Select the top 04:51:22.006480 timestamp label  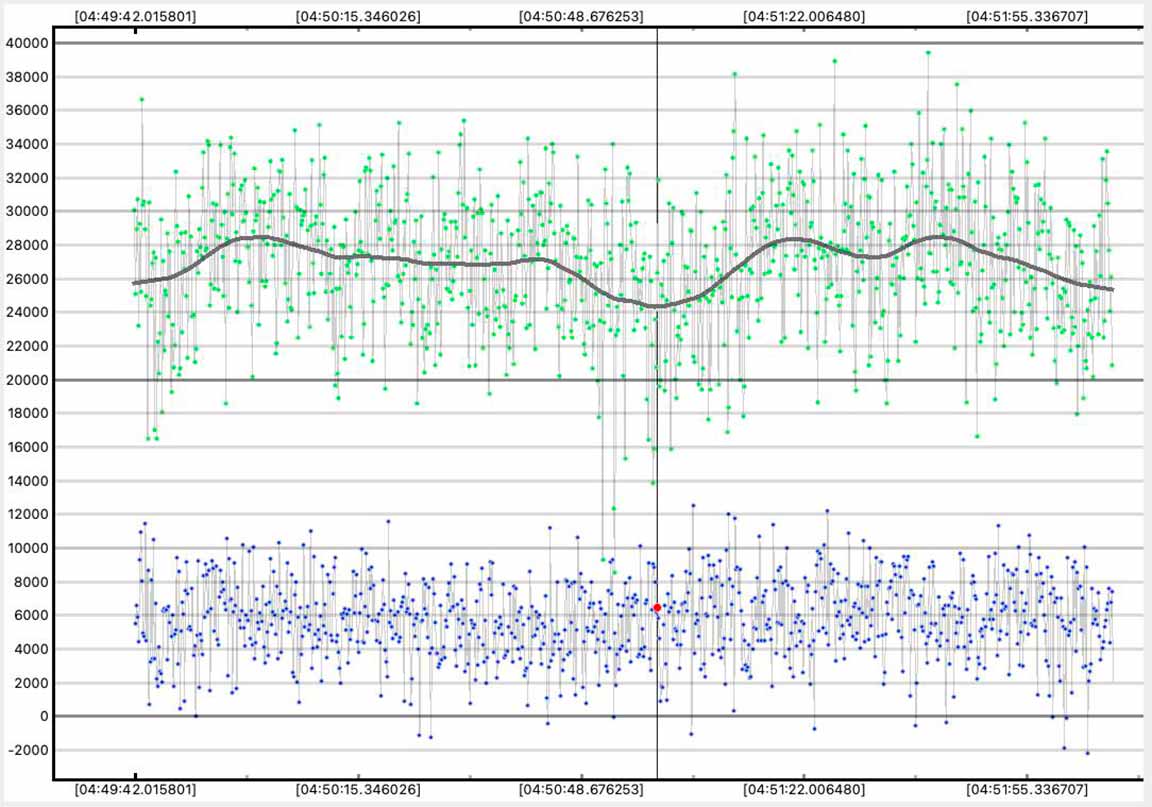tap(804, 16)
